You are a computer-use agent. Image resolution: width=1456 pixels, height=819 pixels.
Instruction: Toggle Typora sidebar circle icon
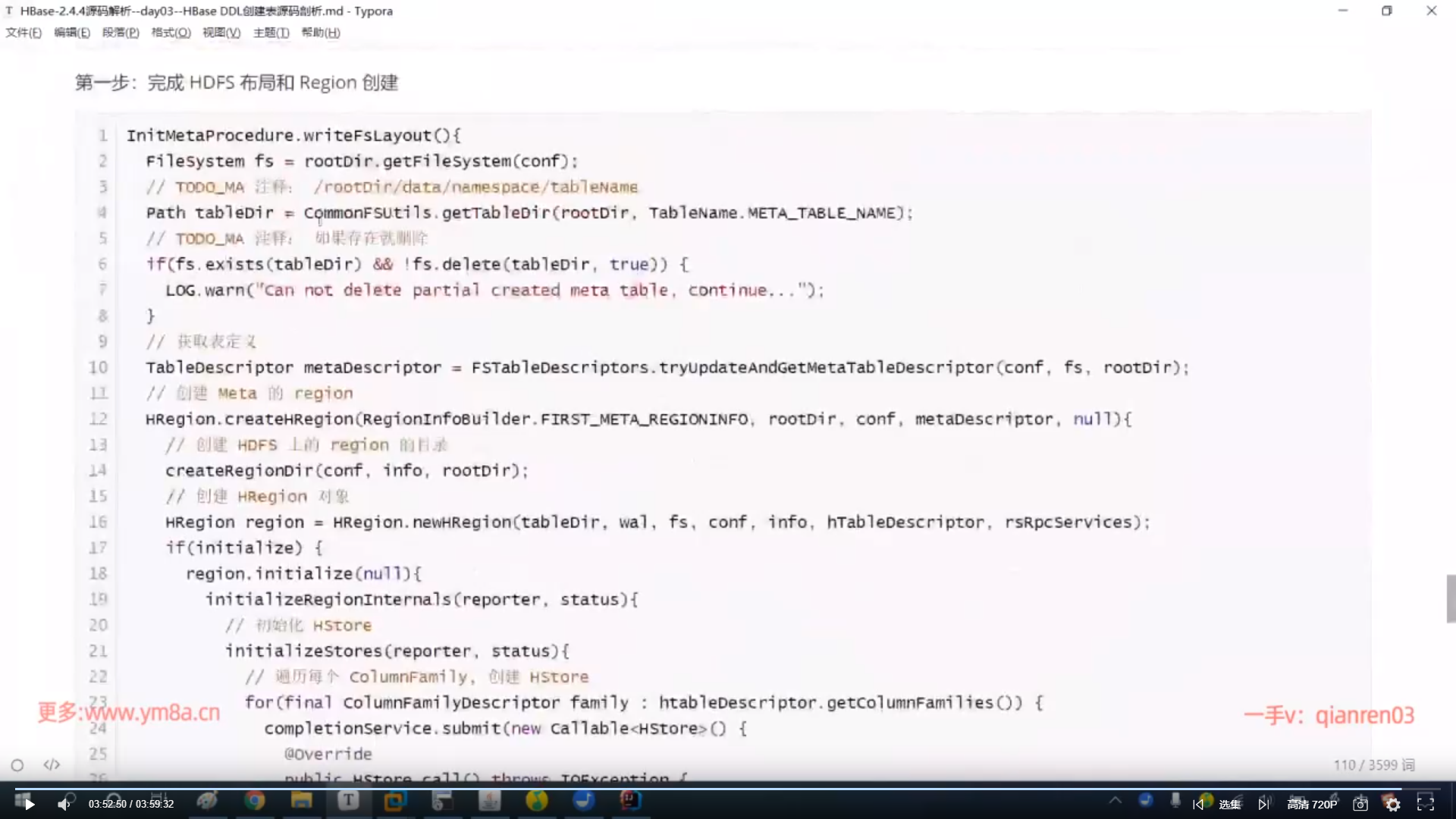point(17,764)
